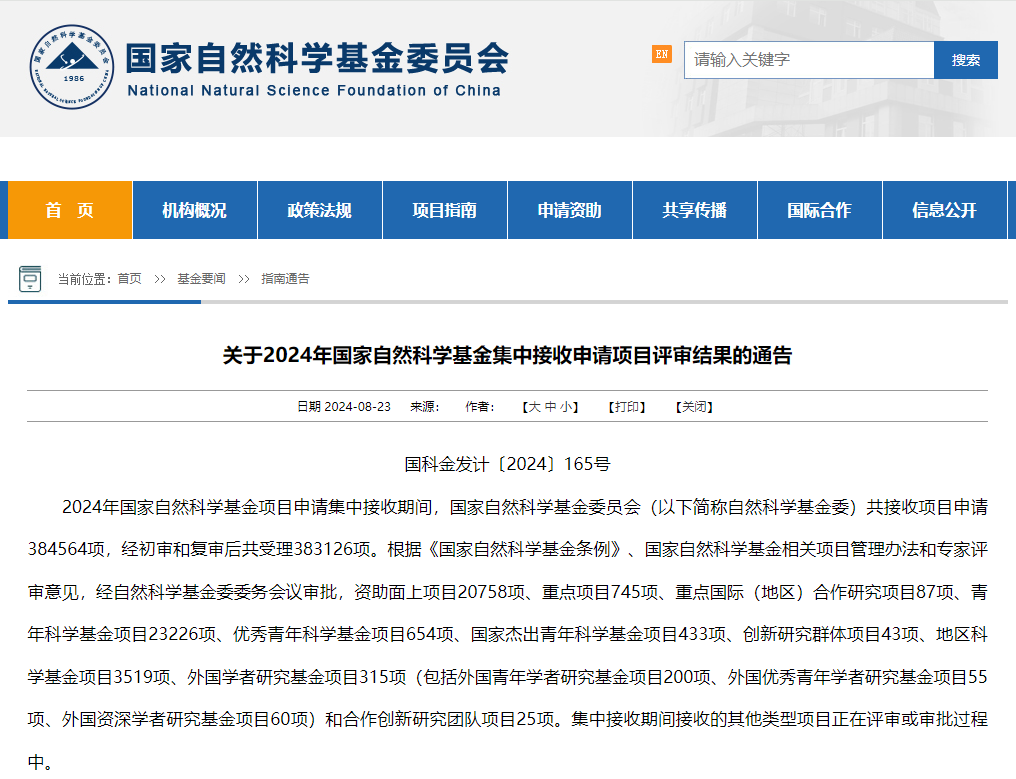1016x779 pixels.
Task: Open the 共享传播 menu item
Action: coord(695,210)
